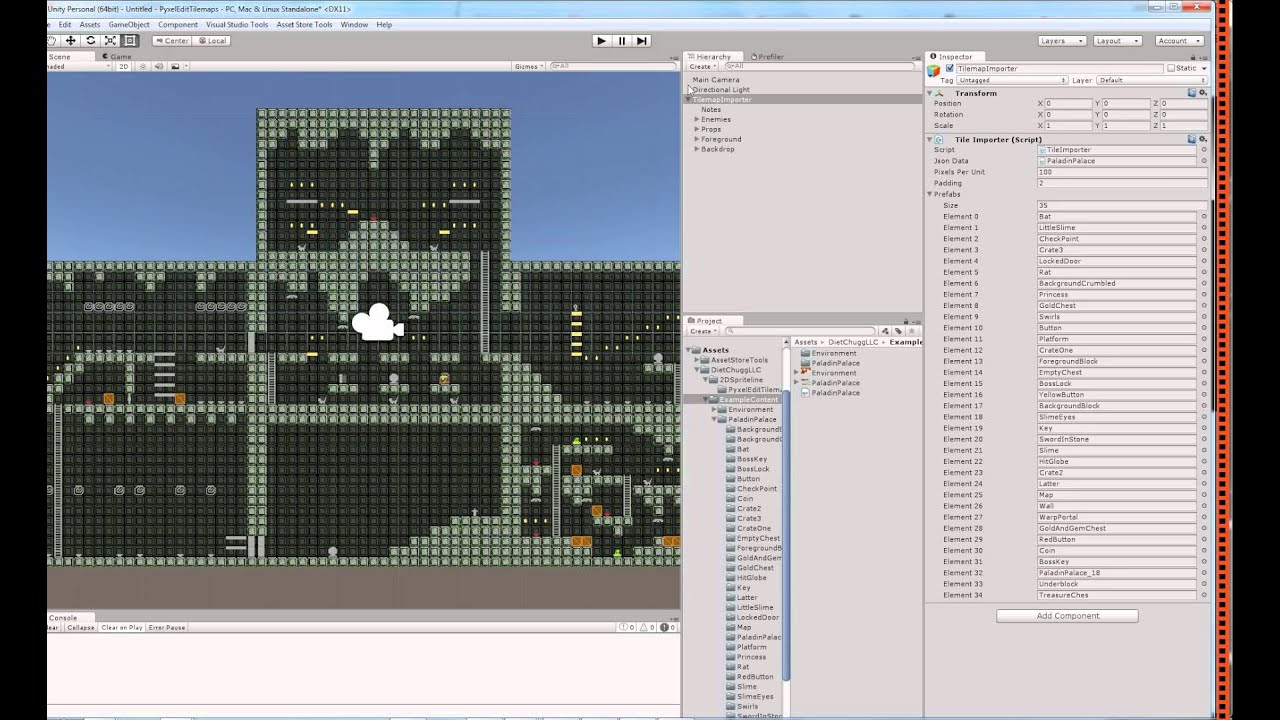Select the Move tool in toolbar

(x=70, y=41)
